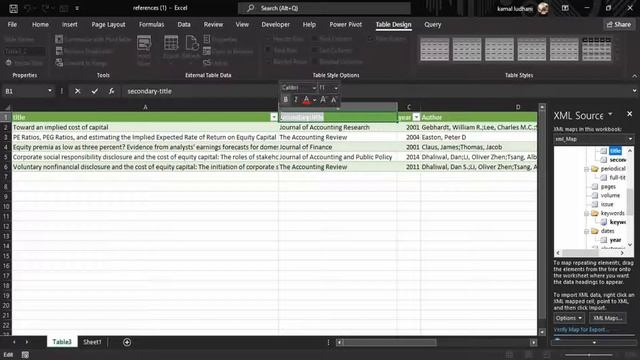The width and height of the screenshot is (640, 360).
Task: Switch to the Power Pivot tab
Action: pyautogui.click(x=346, y=24)
